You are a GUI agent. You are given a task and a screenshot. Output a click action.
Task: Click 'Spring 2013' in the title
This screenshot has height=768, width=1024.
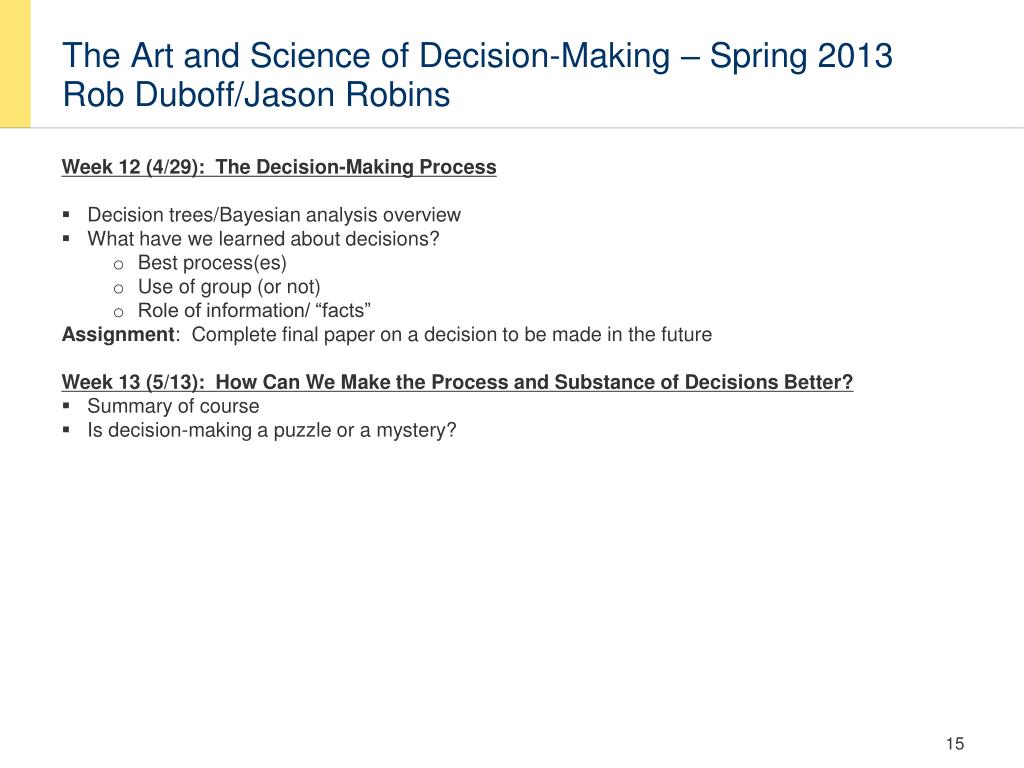[801, 56]
